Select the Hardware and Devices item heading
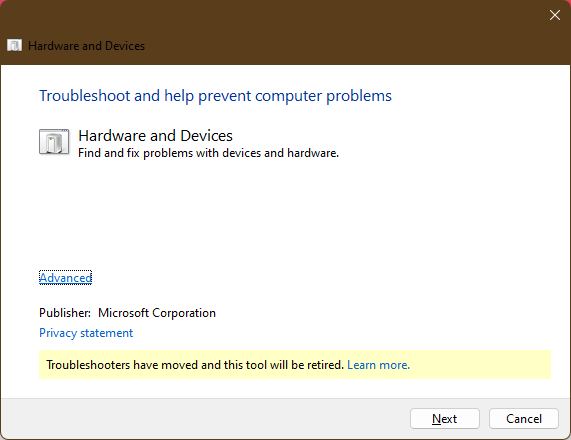This screenshot has height=440, width=571. coord(155,135)
